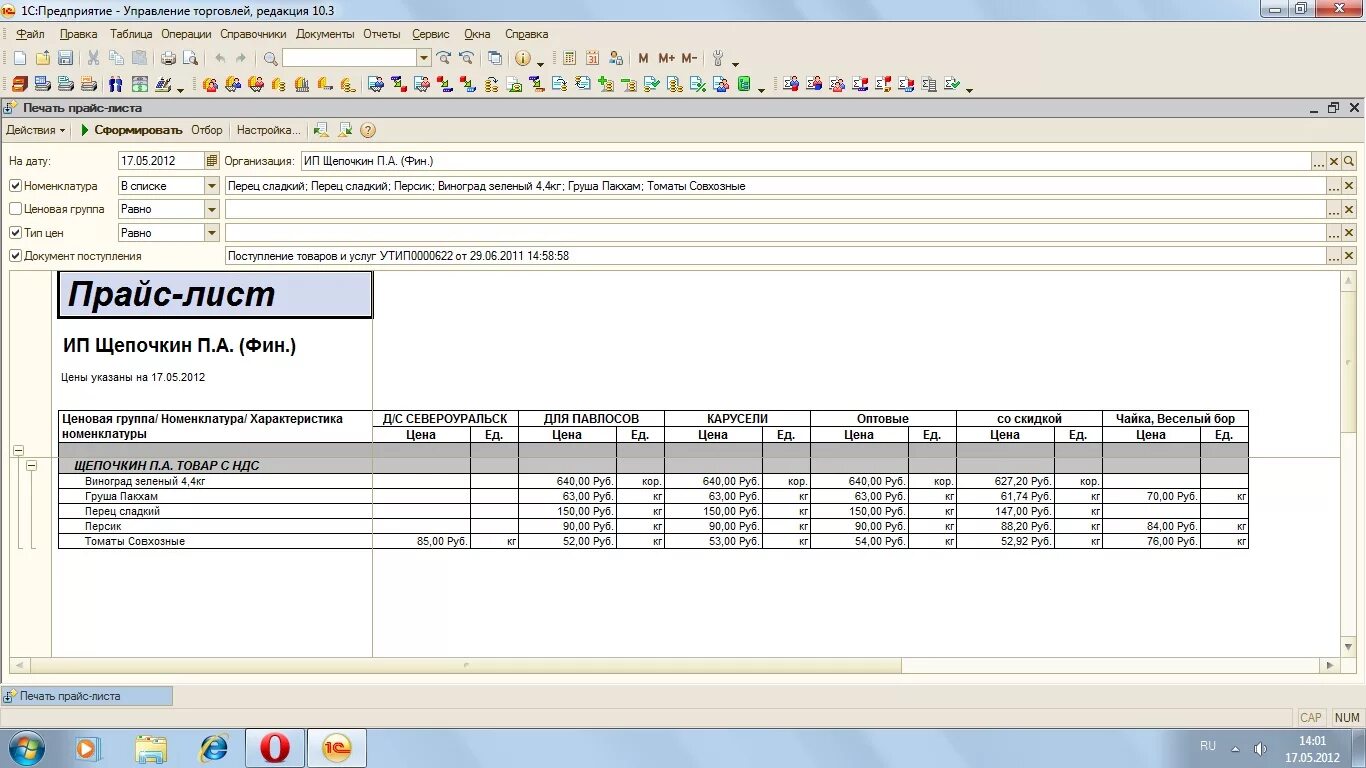Click the Настройка... button
Viewport: 1366px width, 768px height.
pos(268,130)
